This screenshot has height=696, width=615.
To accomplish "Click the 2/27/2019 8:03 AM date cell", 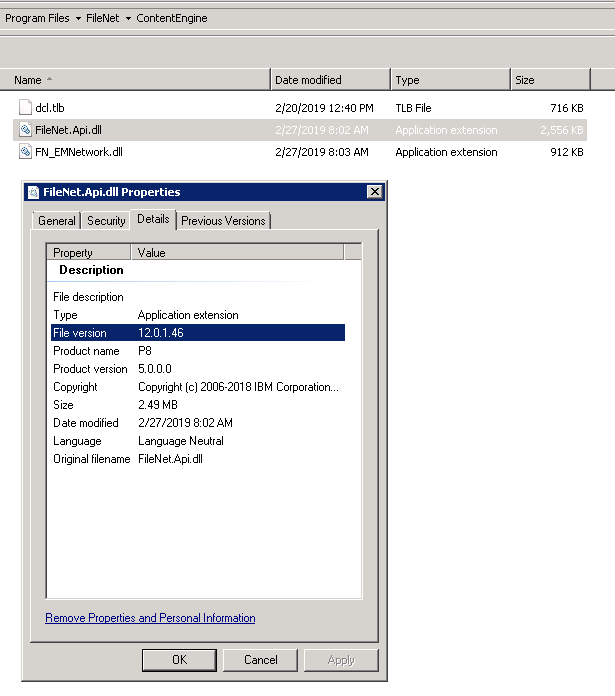I will (322, 152).
